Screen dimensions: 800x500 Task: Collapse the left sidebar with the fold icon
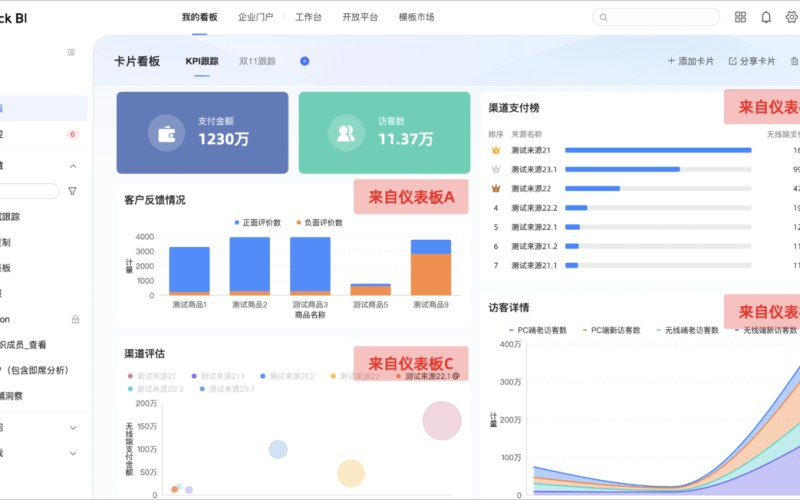(x=71, y=52)
